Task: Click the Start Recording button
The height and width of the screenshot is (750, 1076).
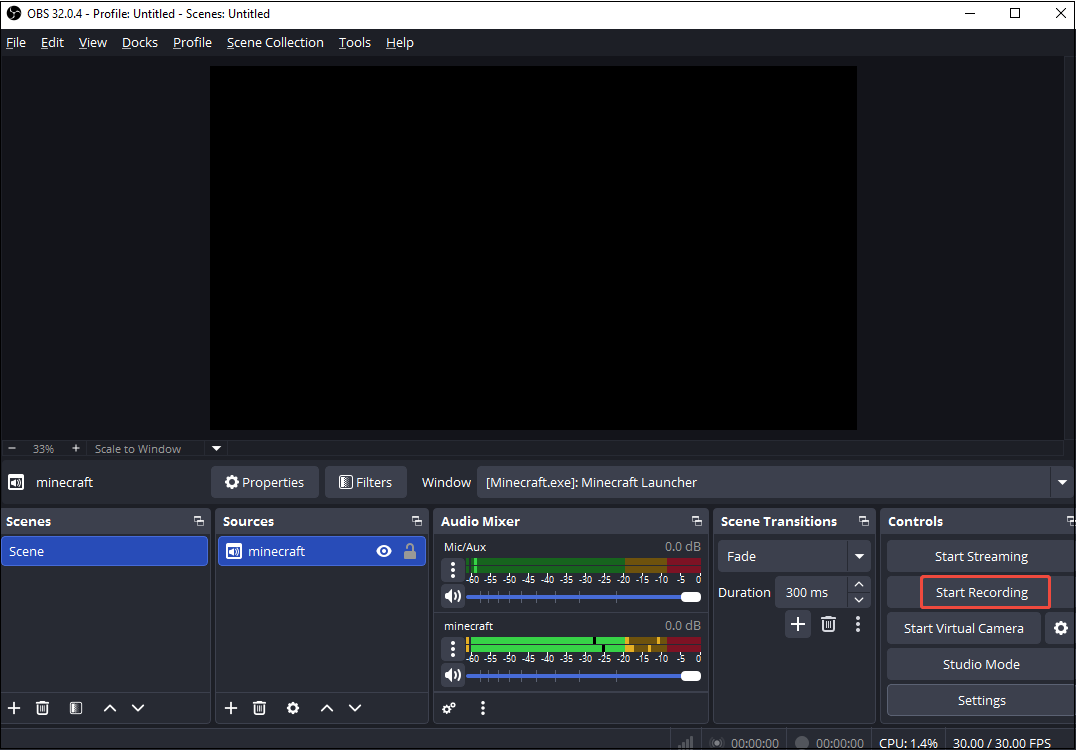Action: tap(985, 592)
